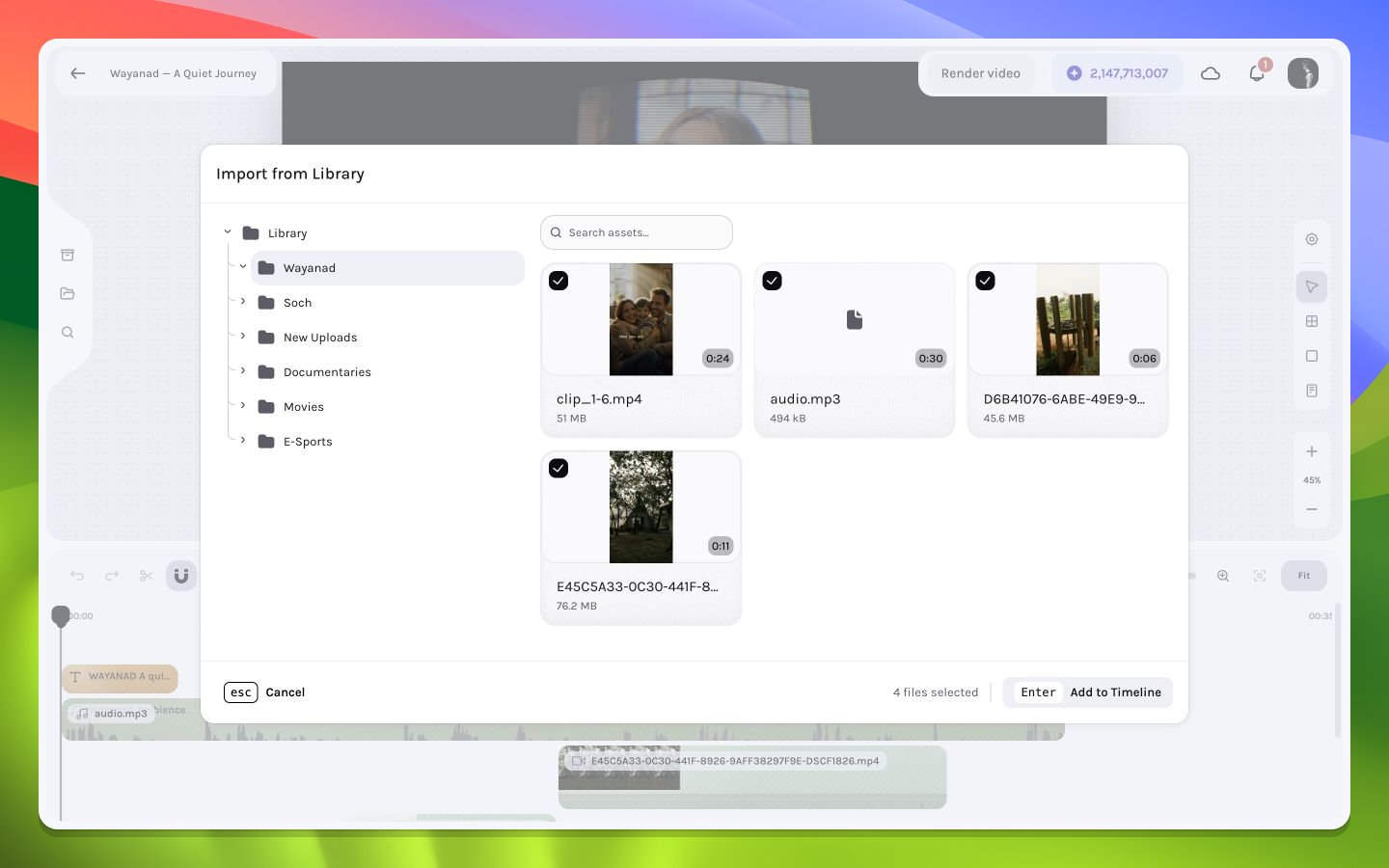Screen dimensions: 1389x868
Task: Click the credits coin icon
Action: [1074, 73]
